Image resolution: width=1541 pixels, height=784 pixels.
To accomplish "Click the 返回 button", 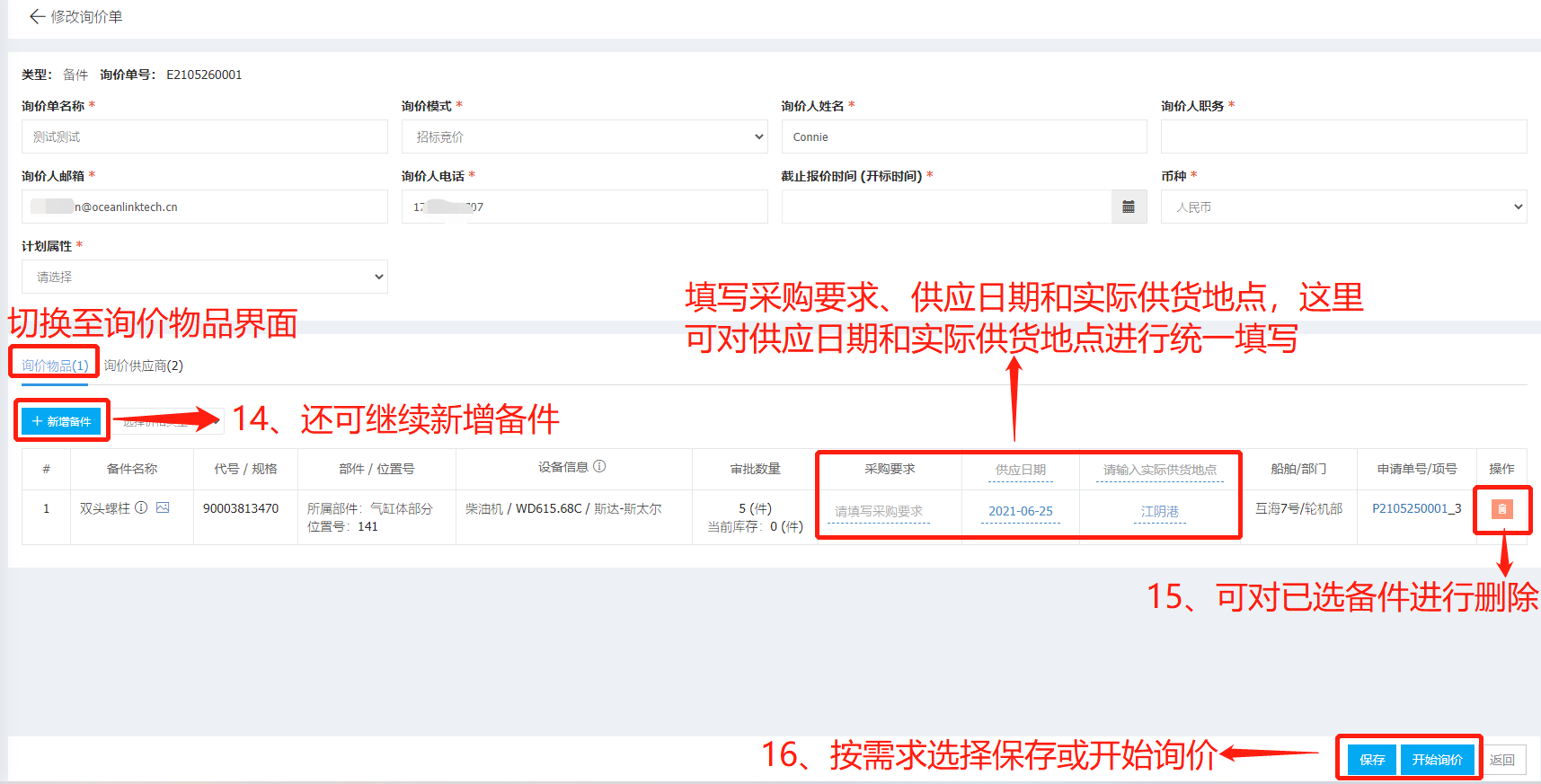I will (1501, 760).
